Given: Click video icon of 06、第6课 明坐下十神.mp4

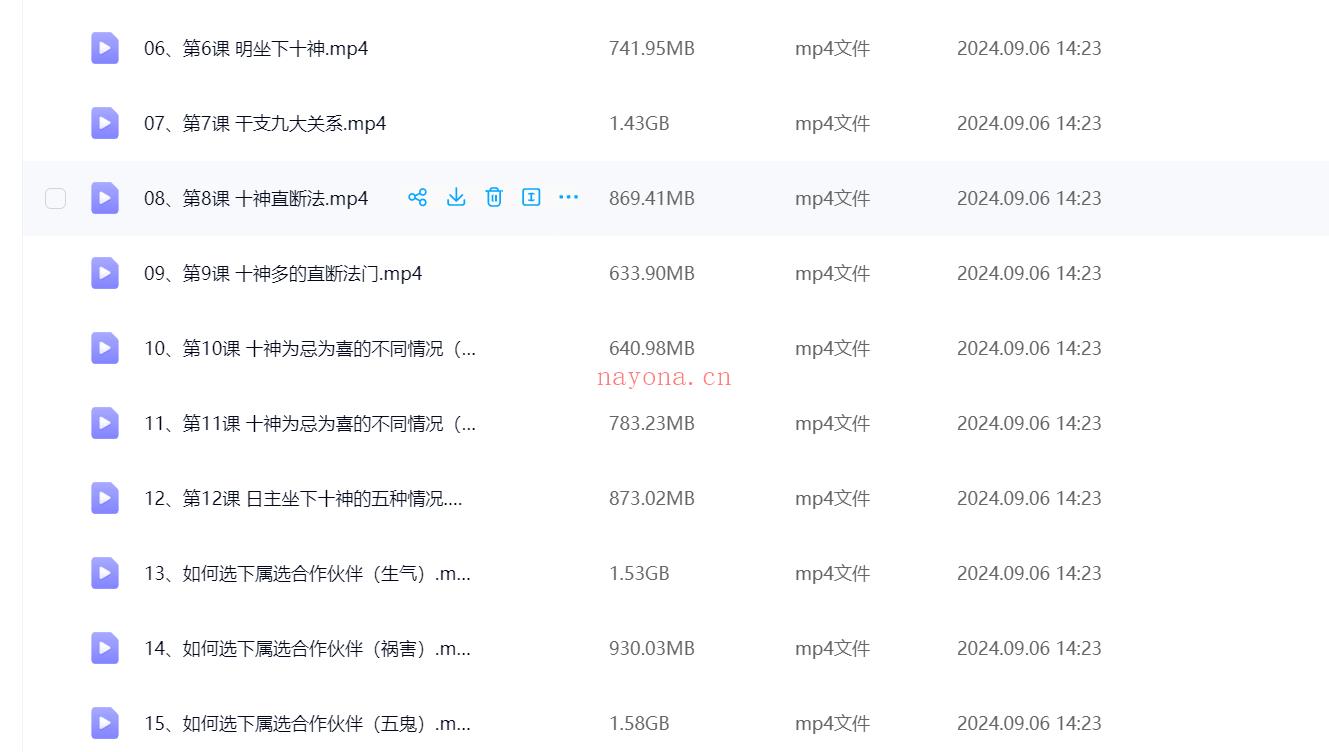Looking at the screenshot, I should [x=105, y=48].
